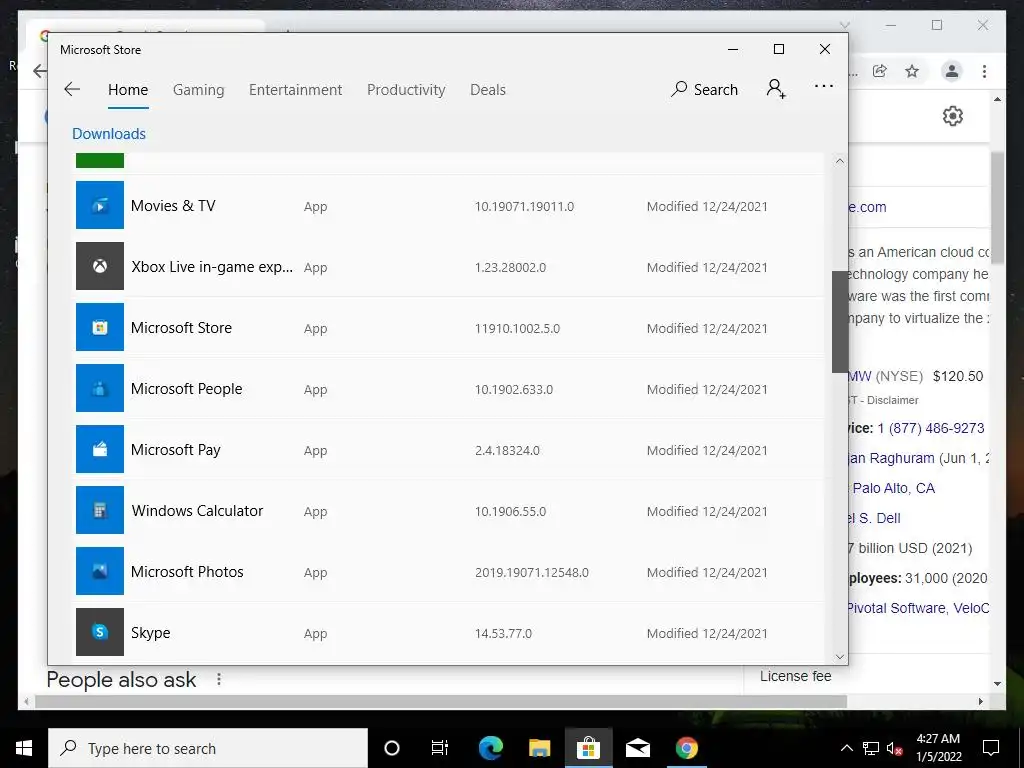1024x768 pixels.
Task: Click version number 2019.19071.12548.0
Action: tap(532, 573)
